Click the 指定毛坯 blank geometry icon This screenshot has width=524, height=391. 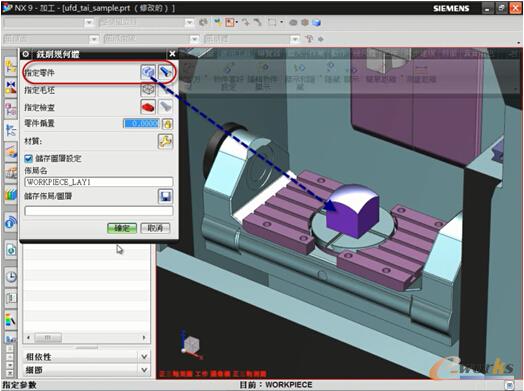[x=148, y=89]
